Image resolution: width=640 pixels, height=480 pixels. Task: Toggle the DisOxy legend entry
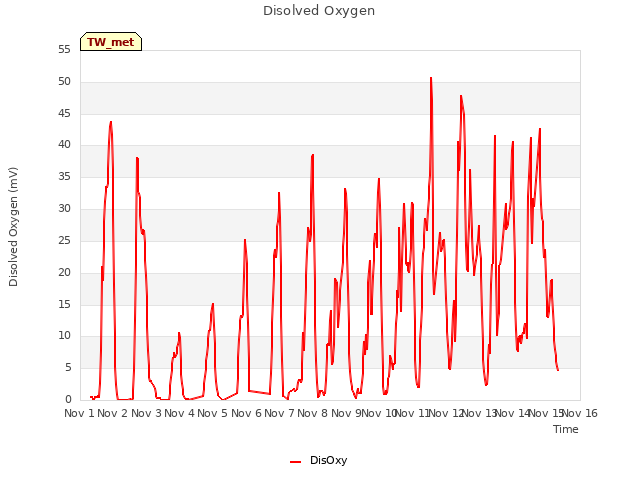click(318, 460)
